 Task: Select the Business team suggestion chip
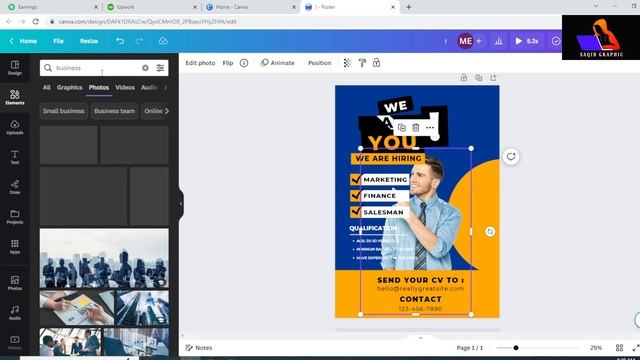pos(114,111)
